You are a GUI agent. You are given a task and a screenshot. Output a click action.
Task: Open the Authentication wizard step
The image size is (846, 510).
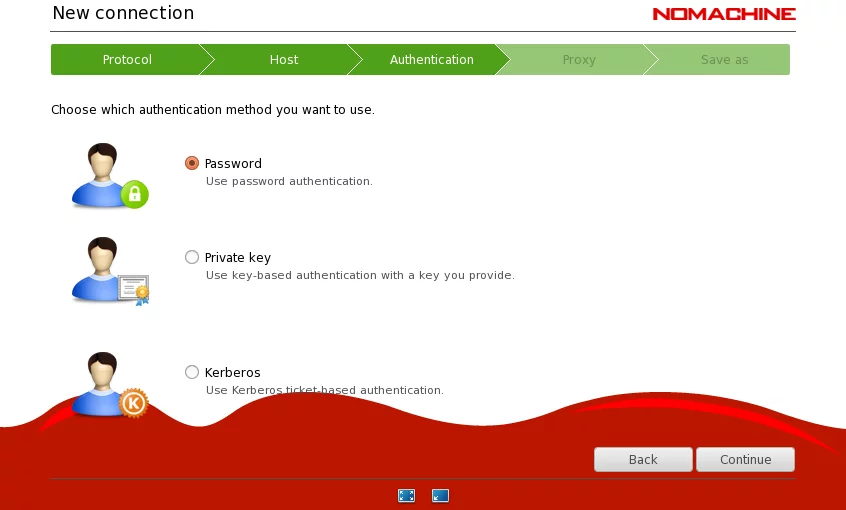[x=431, y=60]
